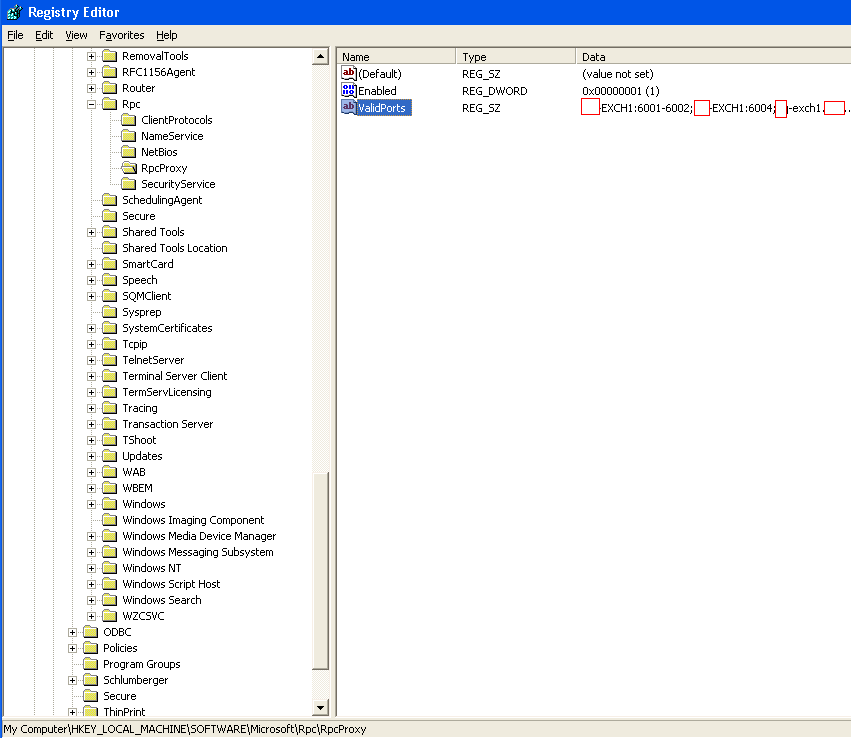Expand the Schlumberger key

point(73,680)
